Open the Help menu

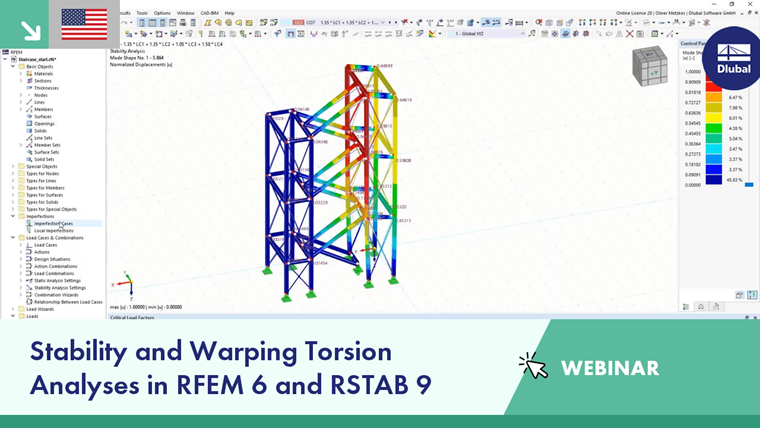(x=229, y=13)
